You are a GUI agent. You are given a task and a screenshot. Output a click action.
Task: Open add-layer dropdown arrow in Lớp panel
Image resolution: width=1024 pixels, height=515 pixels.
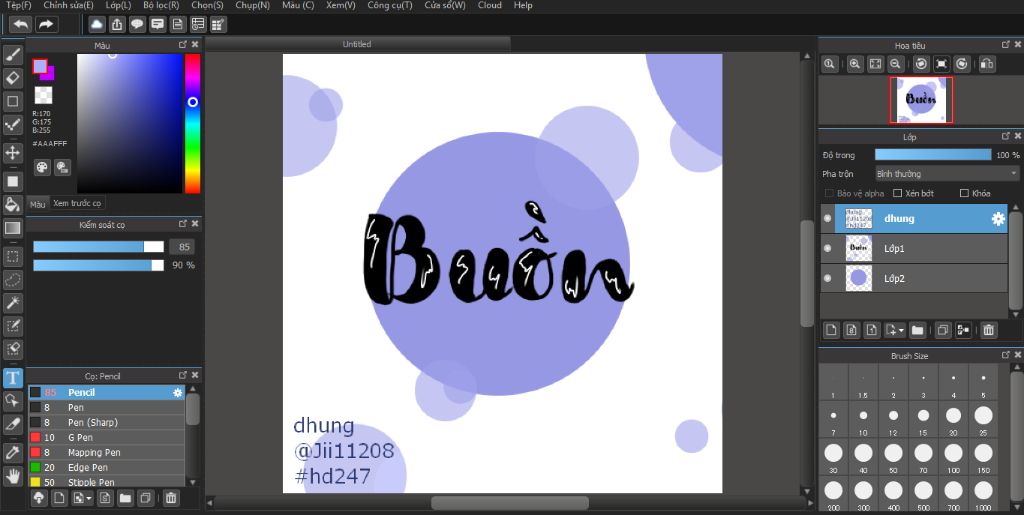[901, 330]
